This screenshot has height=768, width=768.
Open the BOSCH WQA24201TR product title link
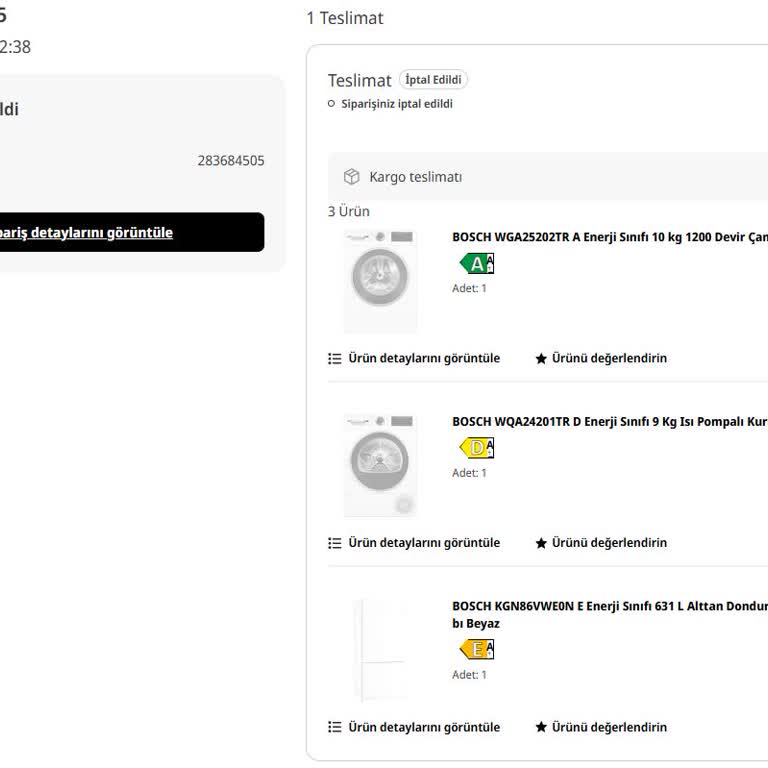pyautogui.click(x=609, y=421)
